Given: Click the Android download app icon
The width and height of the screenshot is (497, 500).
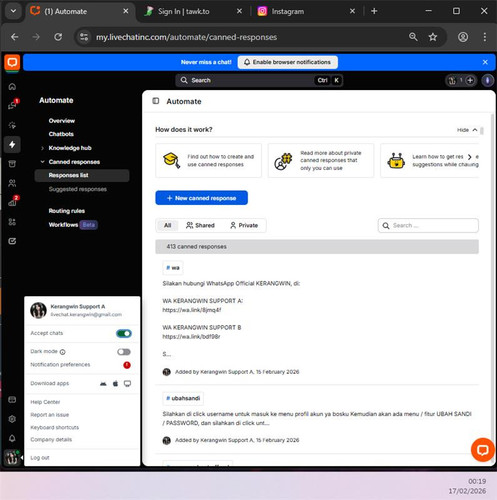Looking at the screenshot, I should tap(103, 384).
